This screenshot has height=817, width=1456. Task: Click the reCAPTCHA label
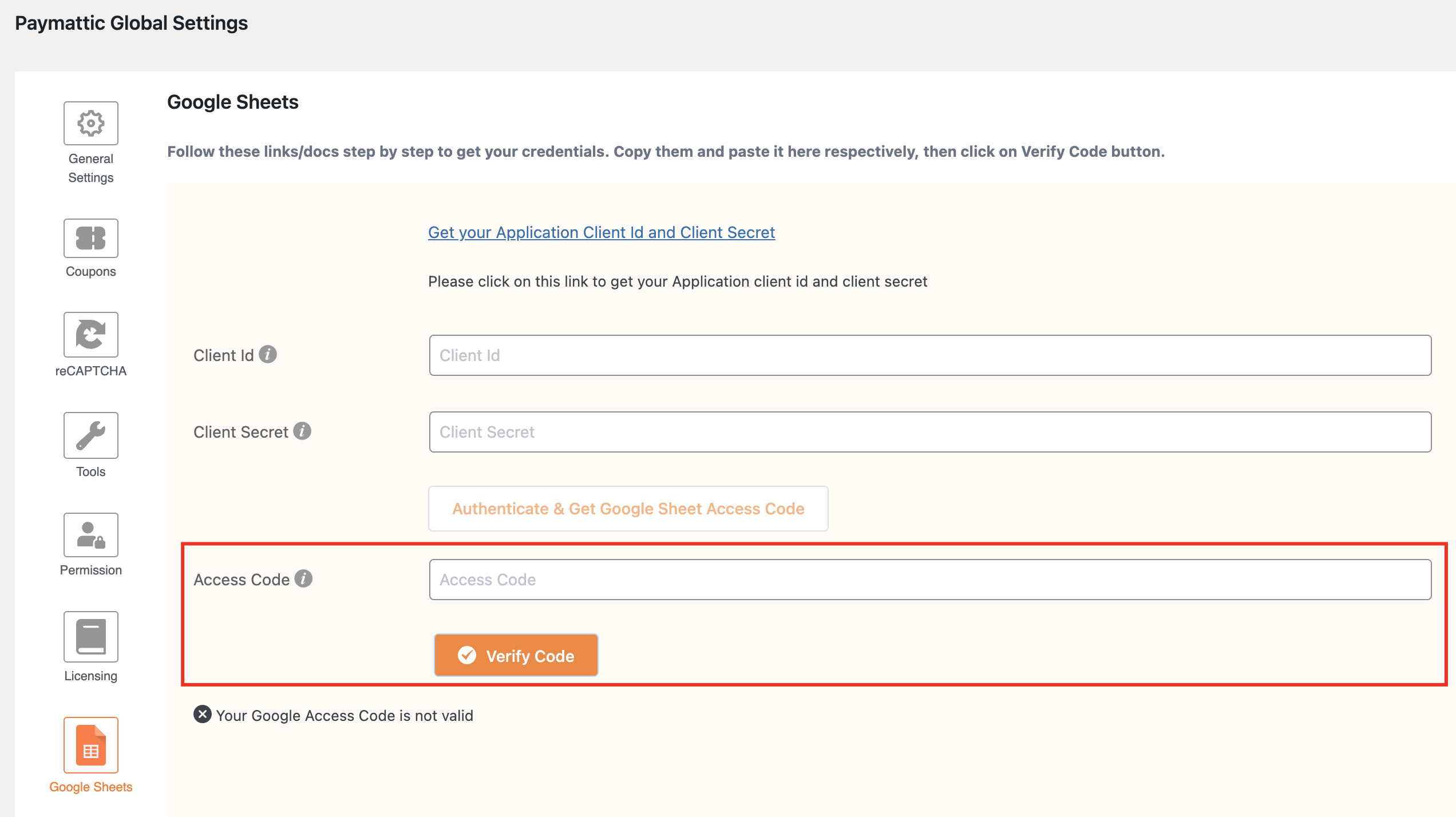[x=90, y=371]
